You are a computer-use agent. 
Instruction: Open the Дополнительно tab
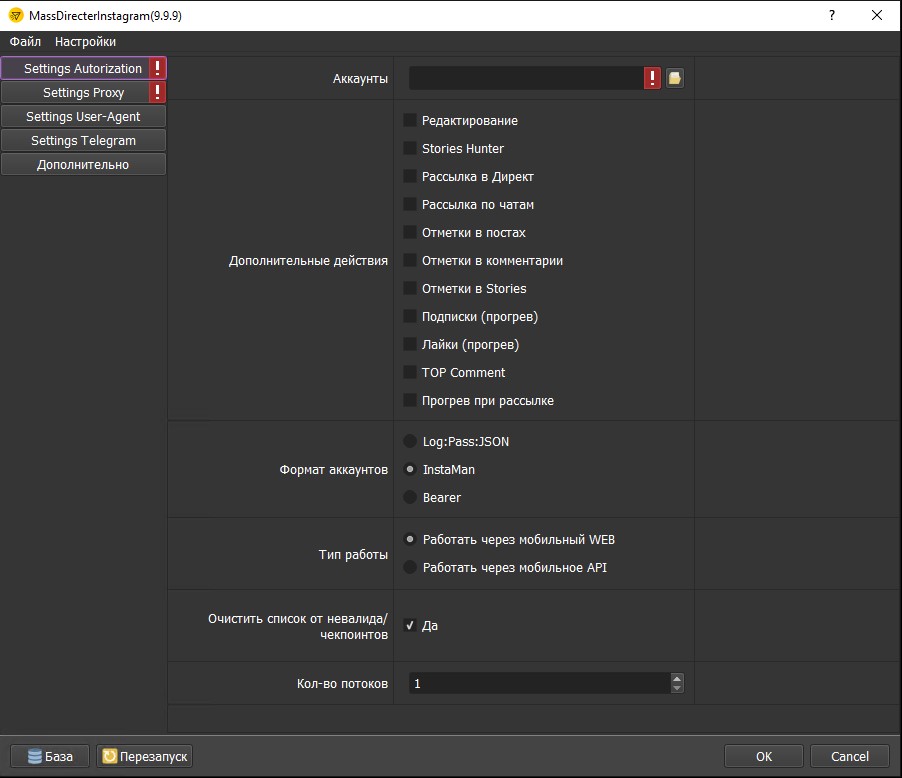83,165
